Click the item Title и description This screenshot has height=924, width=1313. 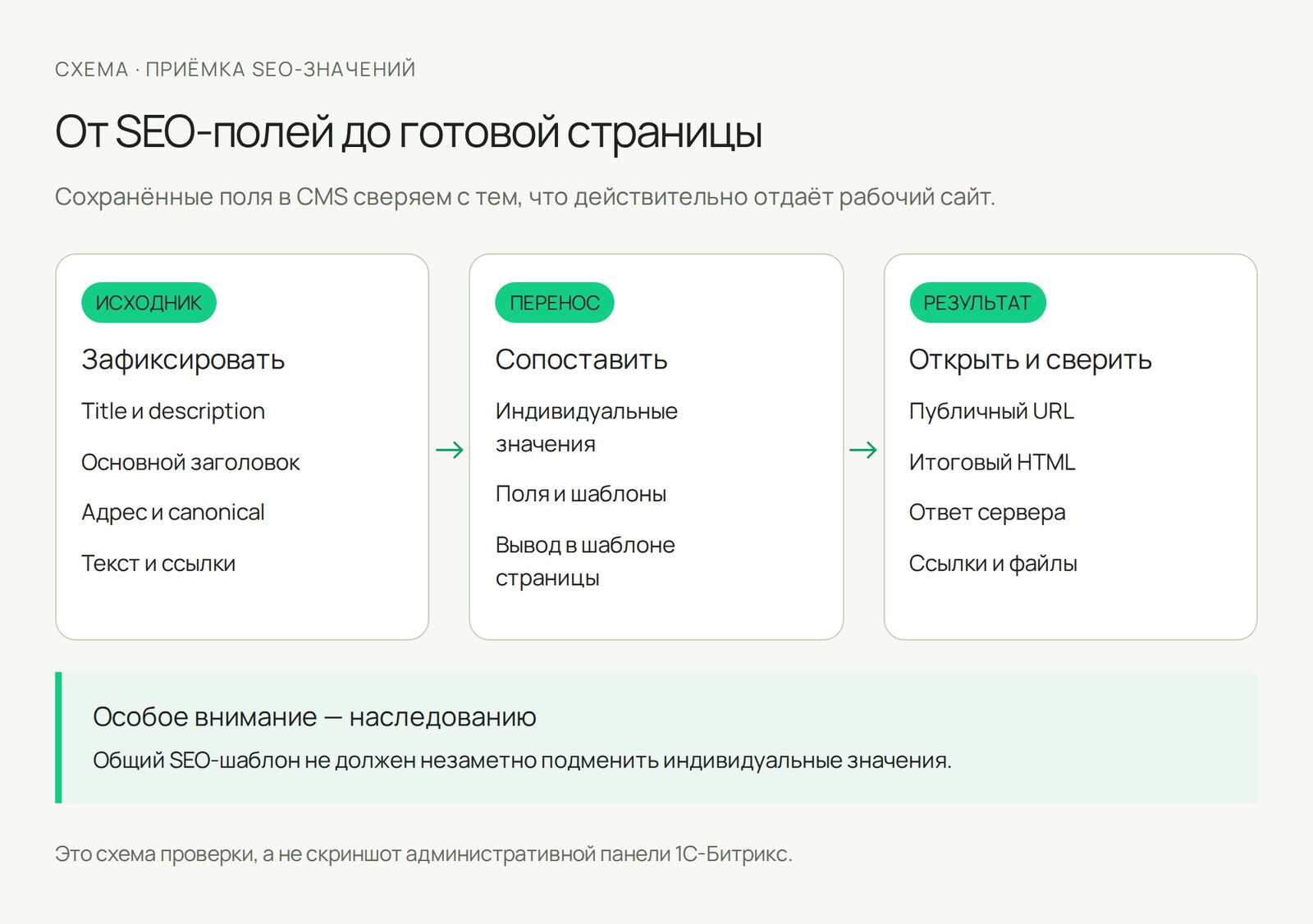coord(173,411)
